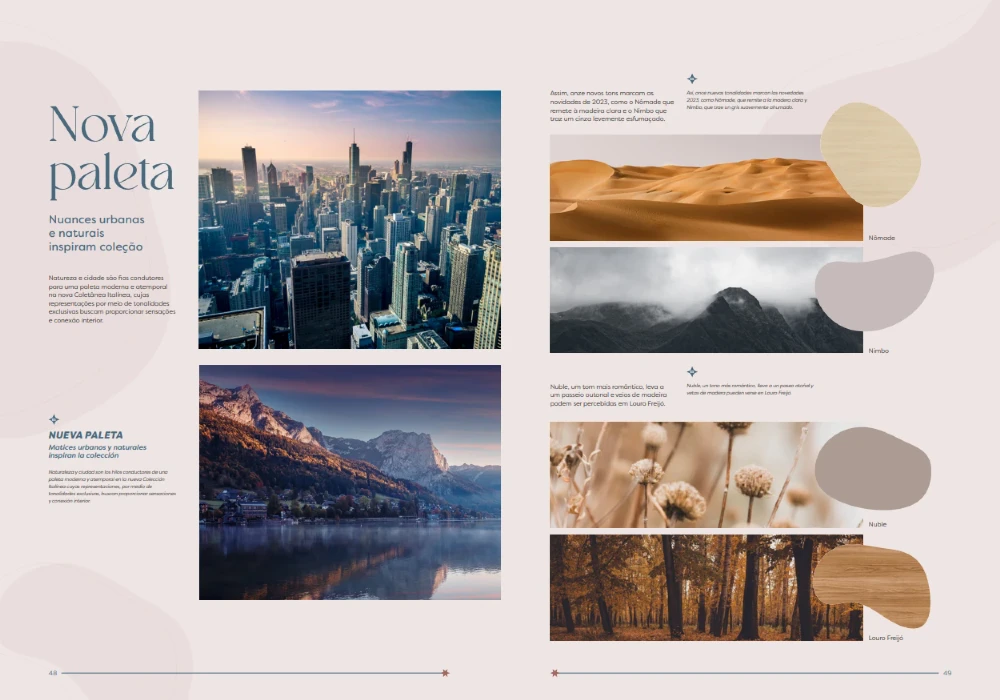
Task: Click the red star starting the right footer line
Action: (x=555, y=673)
